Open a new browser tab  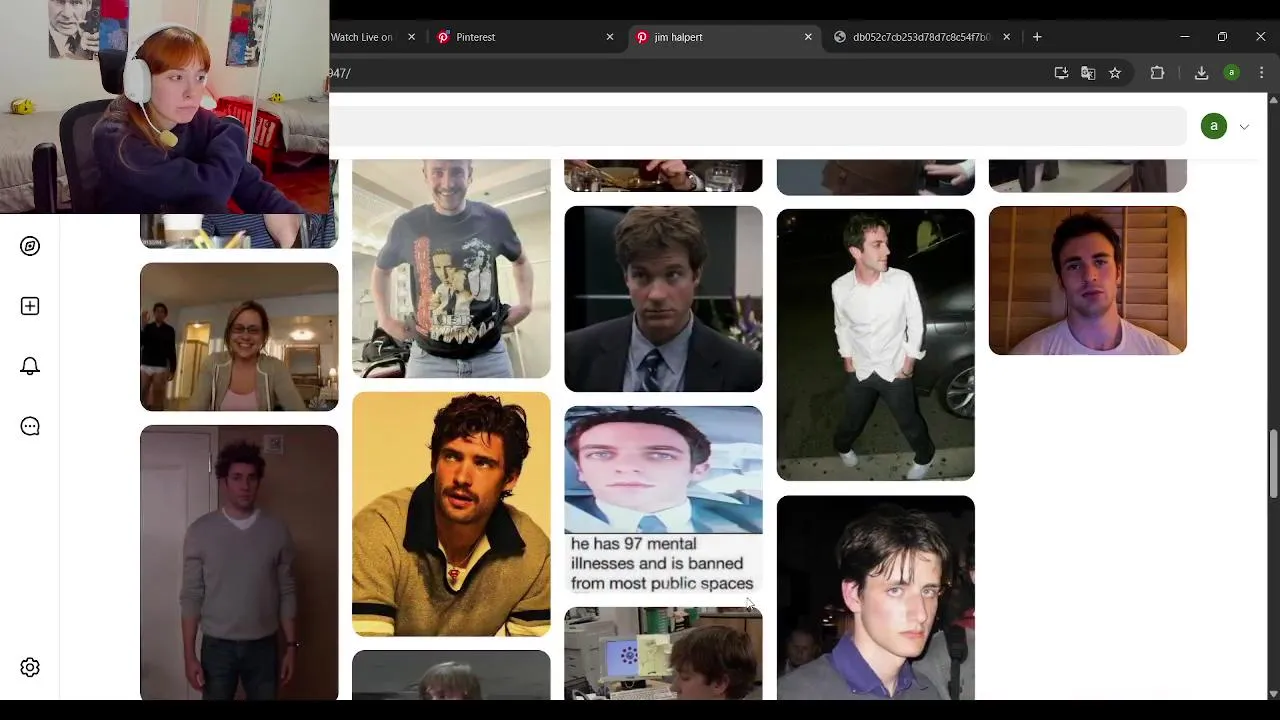(x=1037, y=37)
